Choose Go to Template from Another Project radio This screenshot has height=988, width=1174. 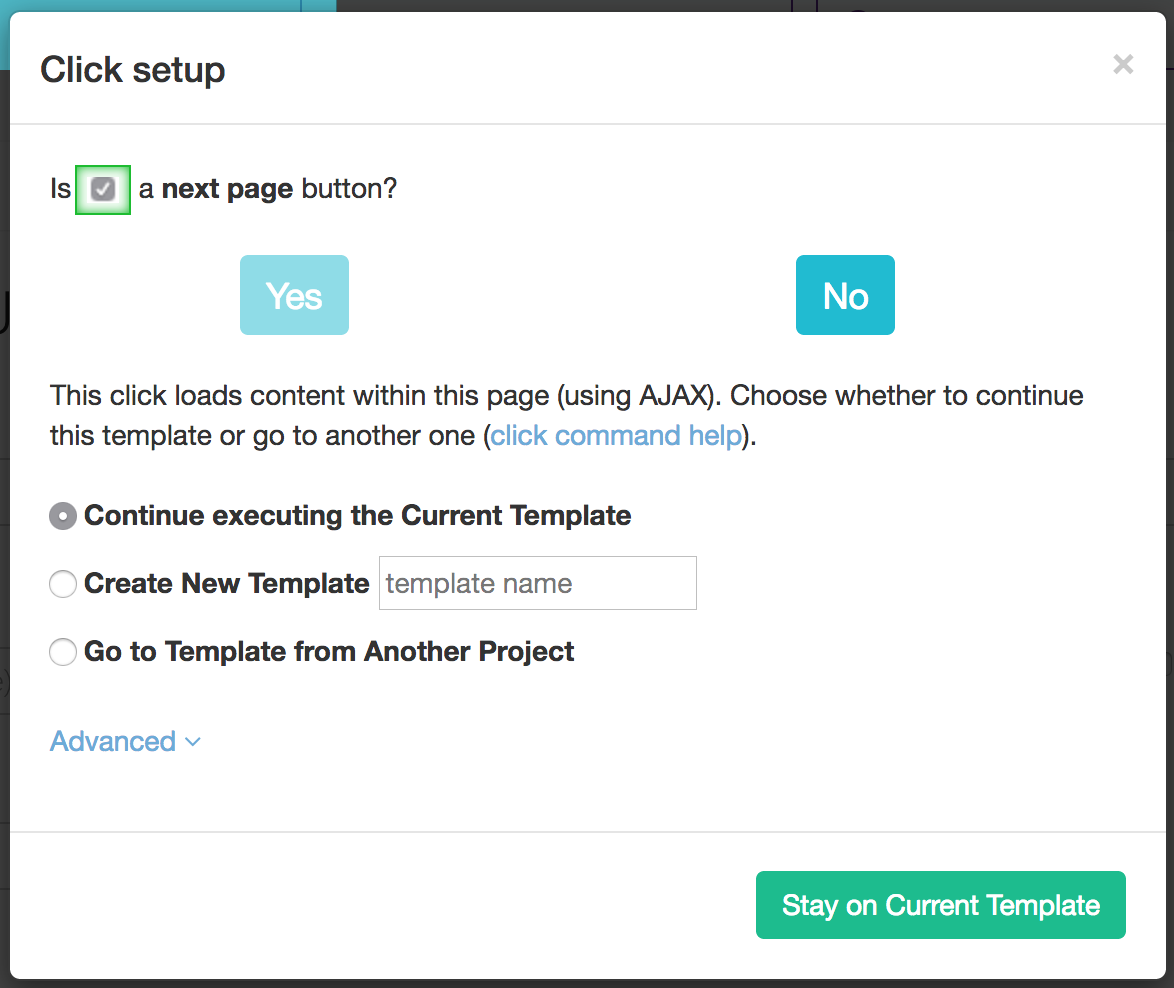coord(63,653)
